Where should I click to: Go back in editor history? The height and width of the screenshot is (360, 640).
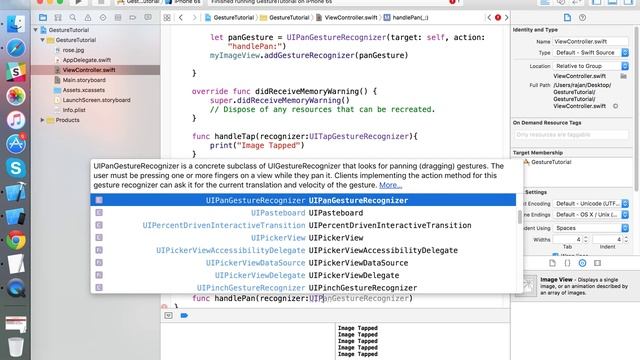[181, 18]
